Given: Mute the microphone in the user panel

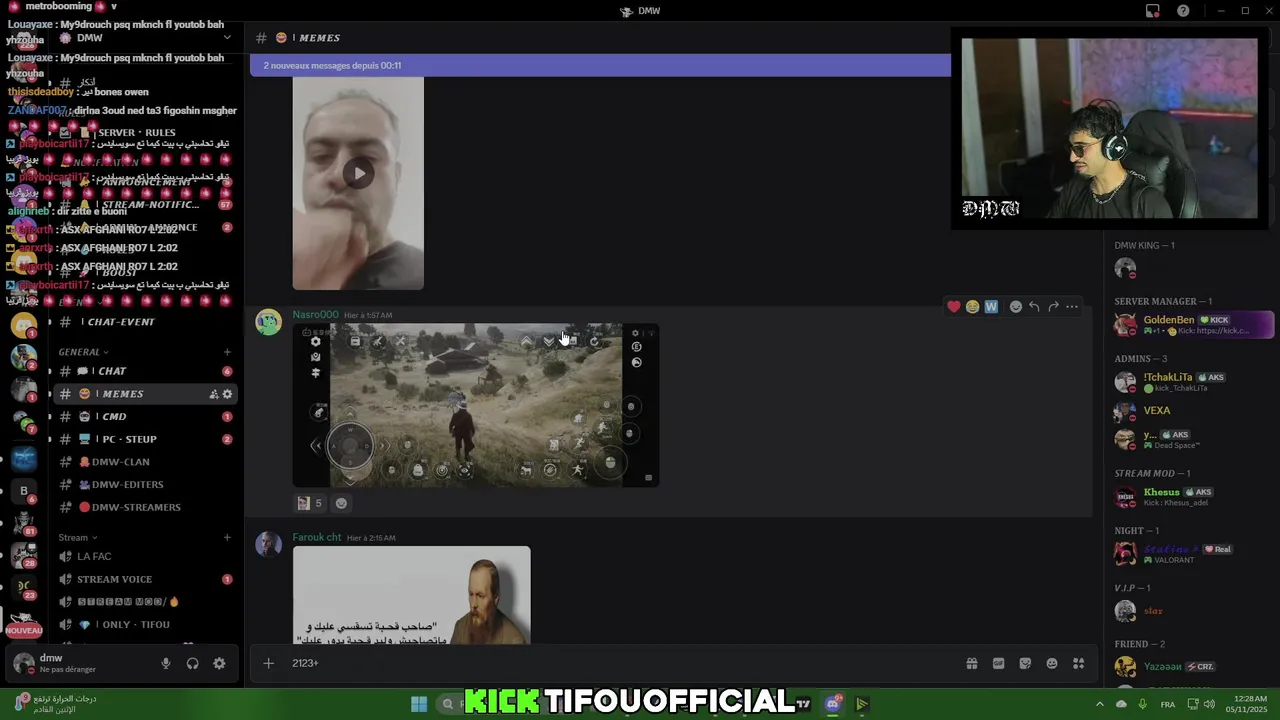Looking at the screenshot, I should [x=166, y=663].
